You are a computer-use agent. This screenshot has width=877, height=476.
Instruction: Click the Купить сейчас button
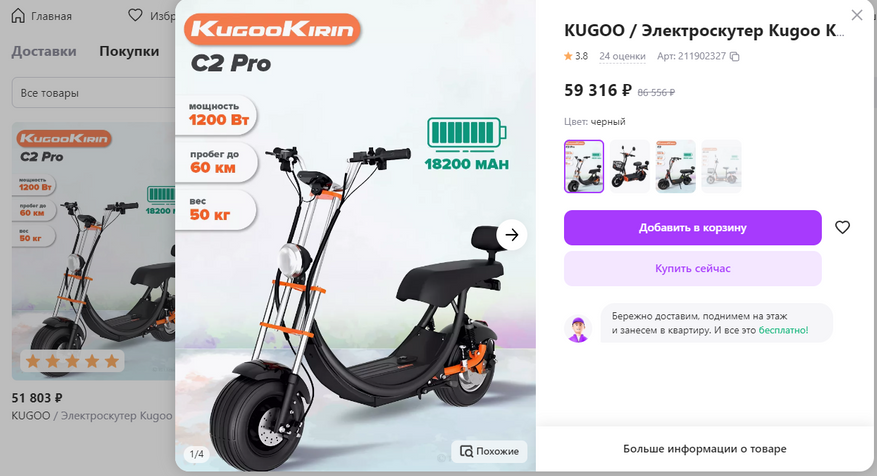(692, 268)
